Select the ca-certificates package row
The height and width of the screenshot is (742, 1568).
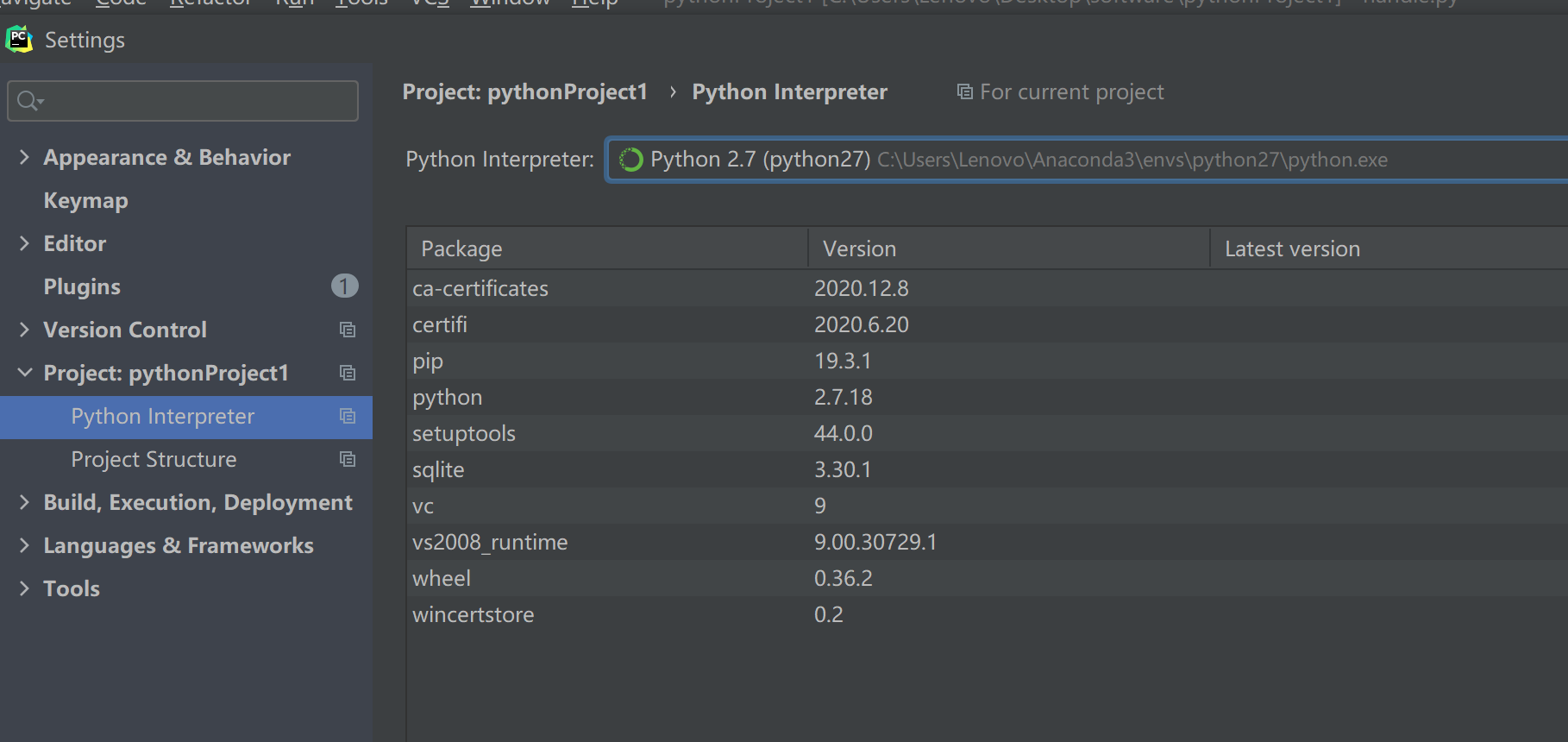tap(988, 288)
